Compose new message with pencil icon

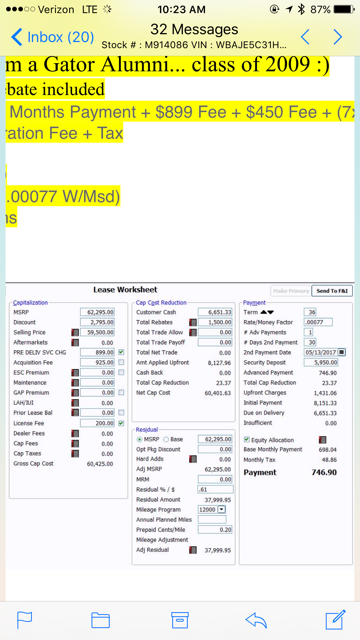[336, 620]
